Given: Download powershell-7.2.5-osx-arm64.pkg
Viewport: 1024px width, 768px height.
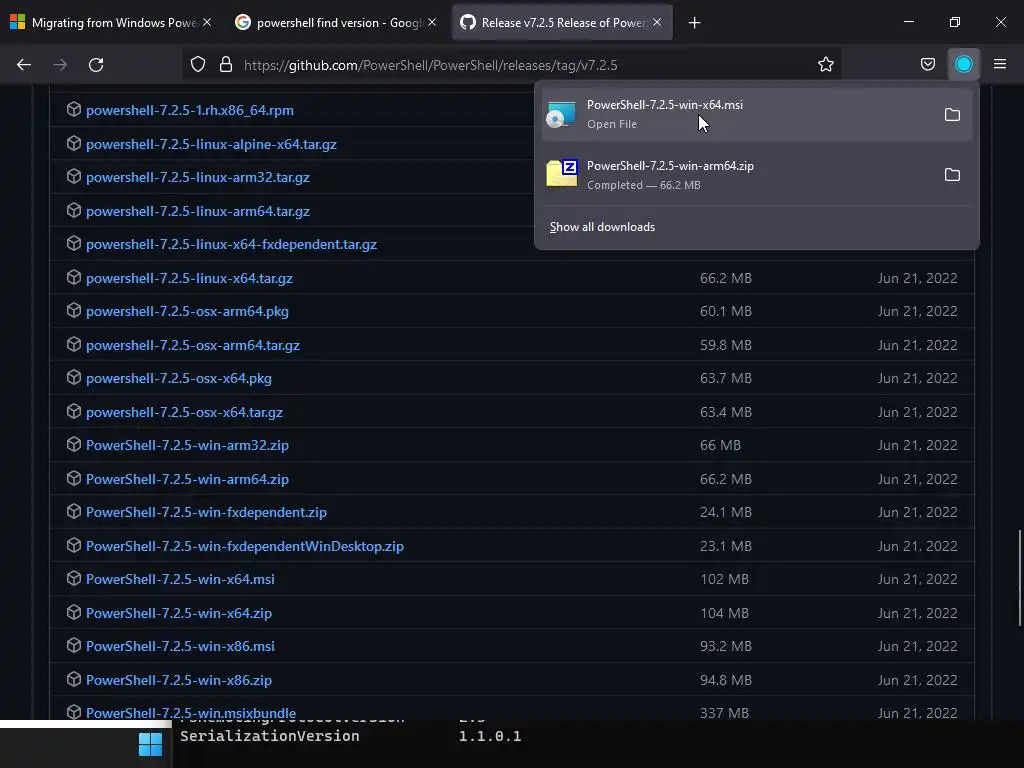Looking at the screenshot, I should (x=187, y=312).
